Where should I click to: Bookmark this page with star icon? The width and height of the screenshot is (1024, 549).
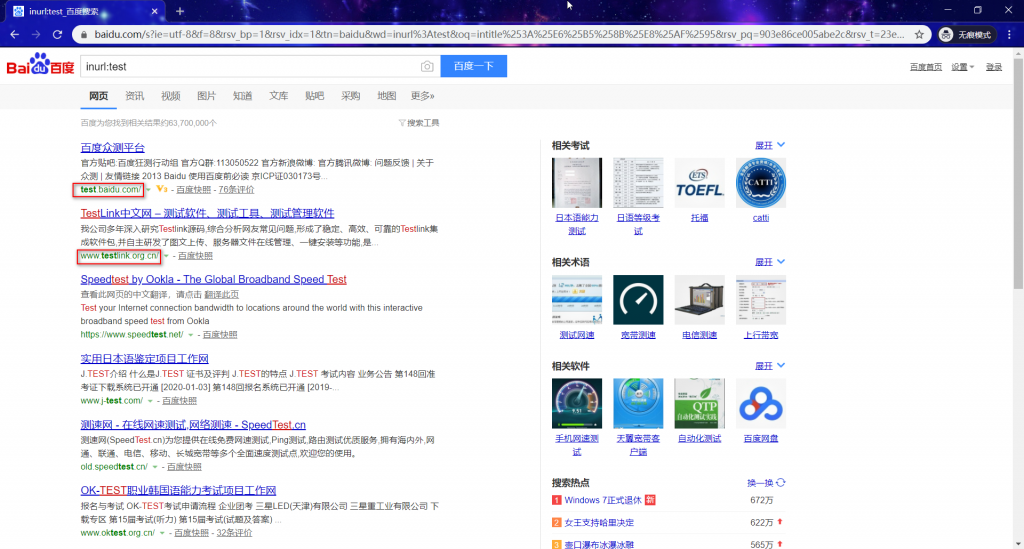point(920,35)
